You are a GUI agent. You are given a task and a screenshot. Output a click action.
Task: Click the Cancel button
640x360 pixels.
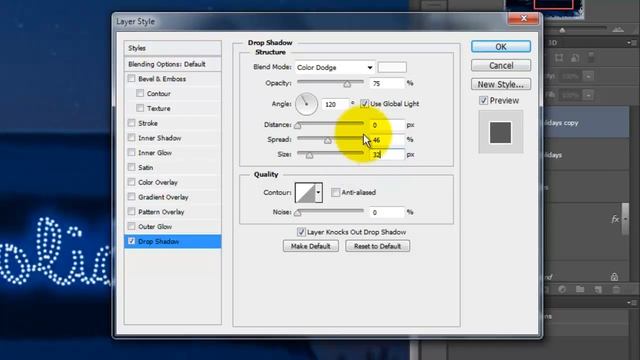pos(501,65)
